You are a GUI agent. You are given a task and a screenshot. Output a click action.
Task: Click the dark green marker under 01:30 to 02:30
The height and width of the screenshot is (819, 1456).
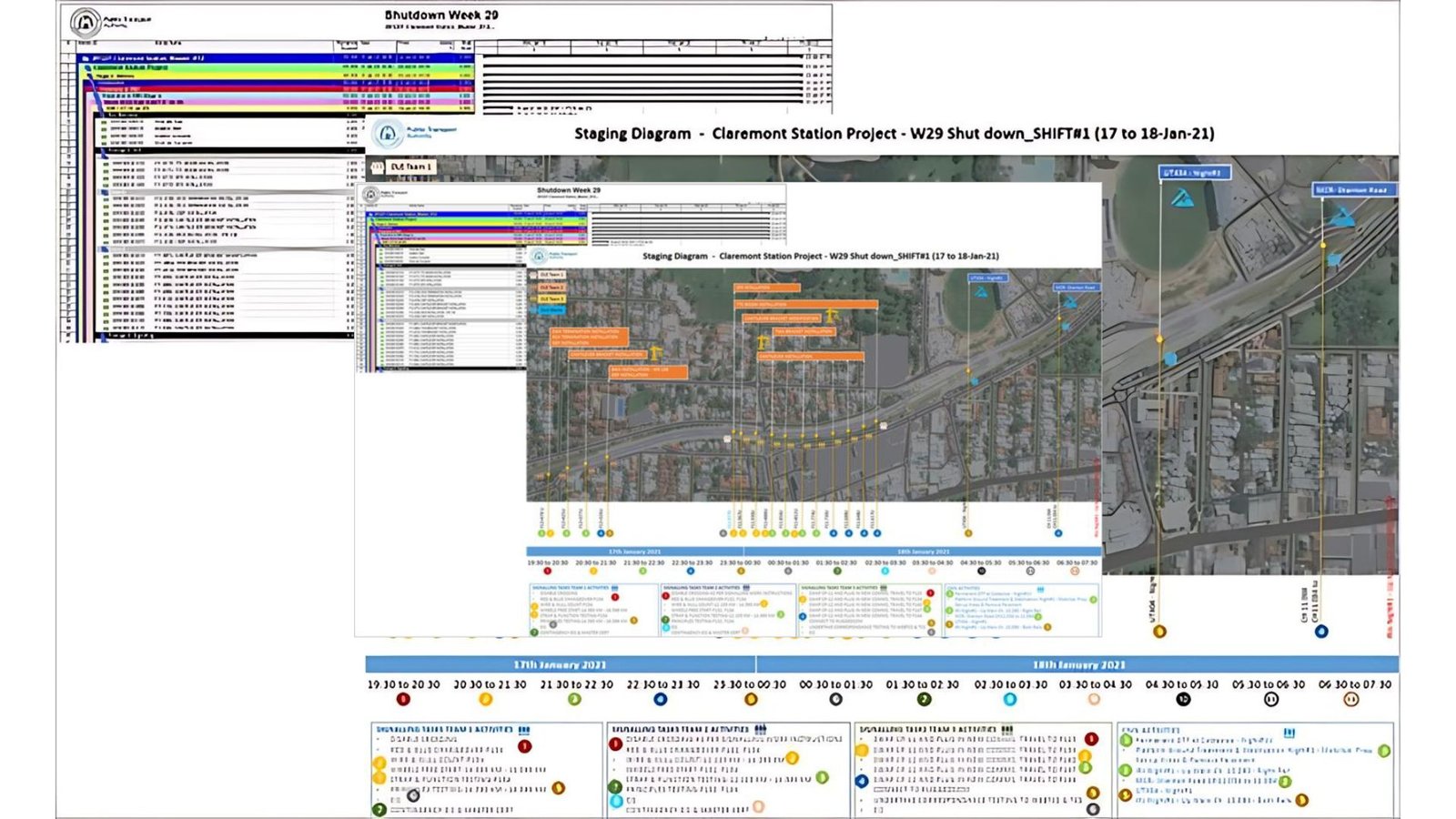[924, 699]
